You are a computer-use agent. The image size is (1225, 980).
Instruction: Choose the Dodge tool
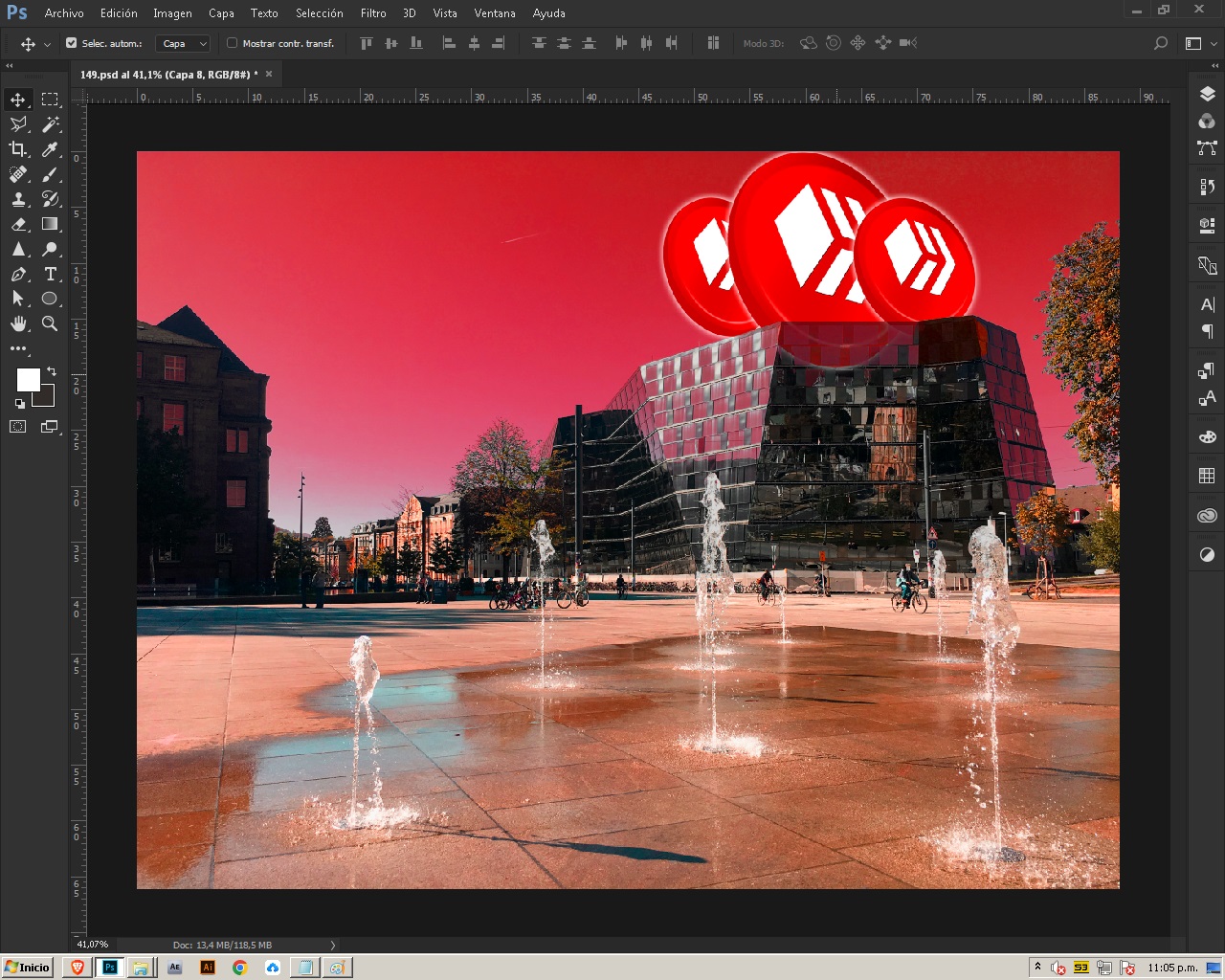point(50,249)
